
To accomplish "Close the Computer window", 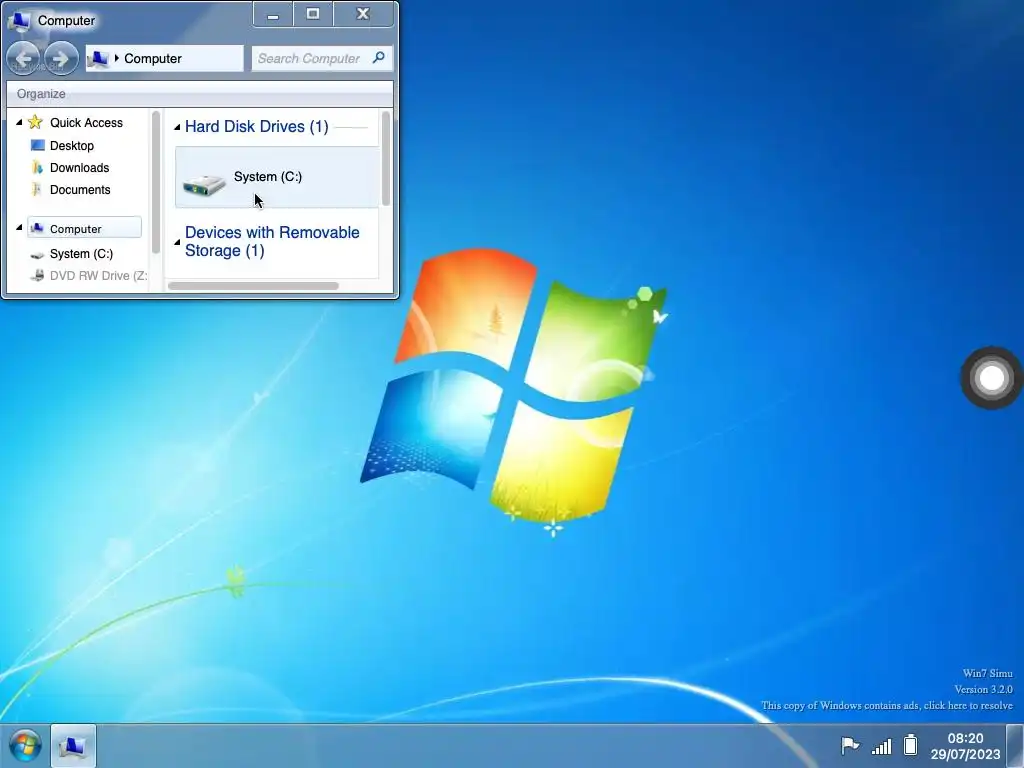I will click(x=363, y=14).
